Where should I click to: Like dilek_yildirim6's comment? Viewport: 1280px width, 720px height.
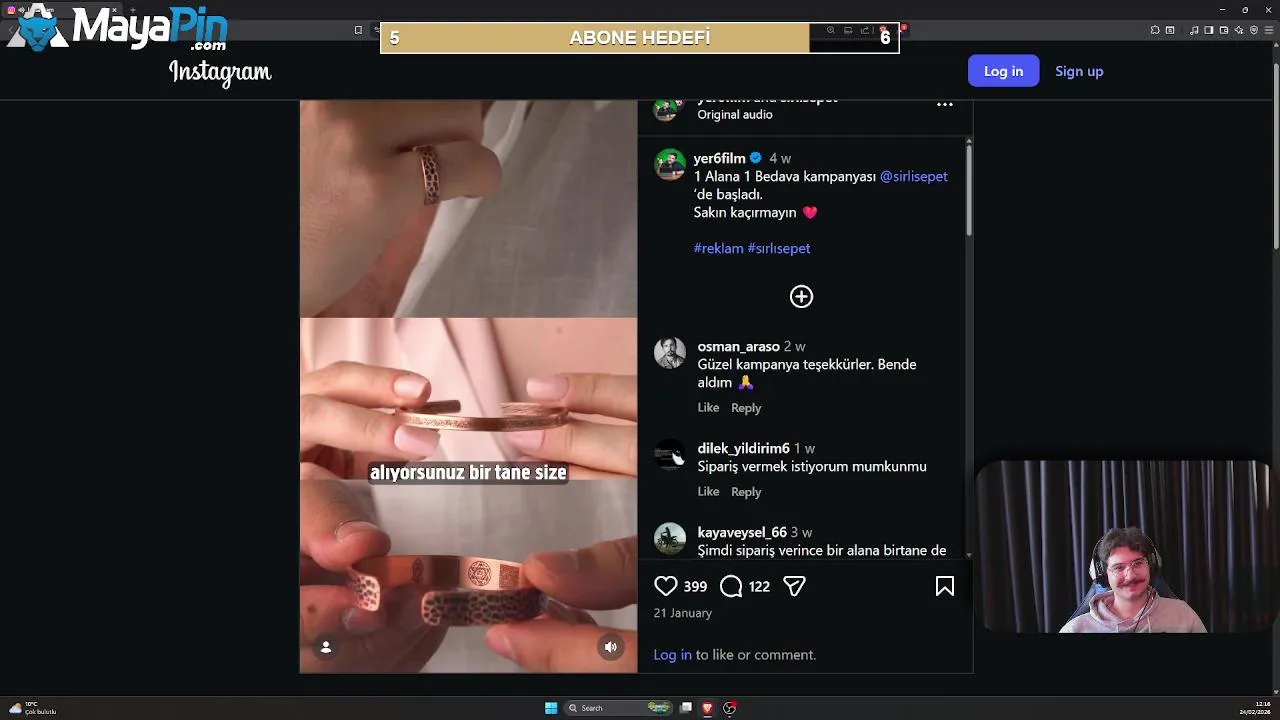(708, 492)
